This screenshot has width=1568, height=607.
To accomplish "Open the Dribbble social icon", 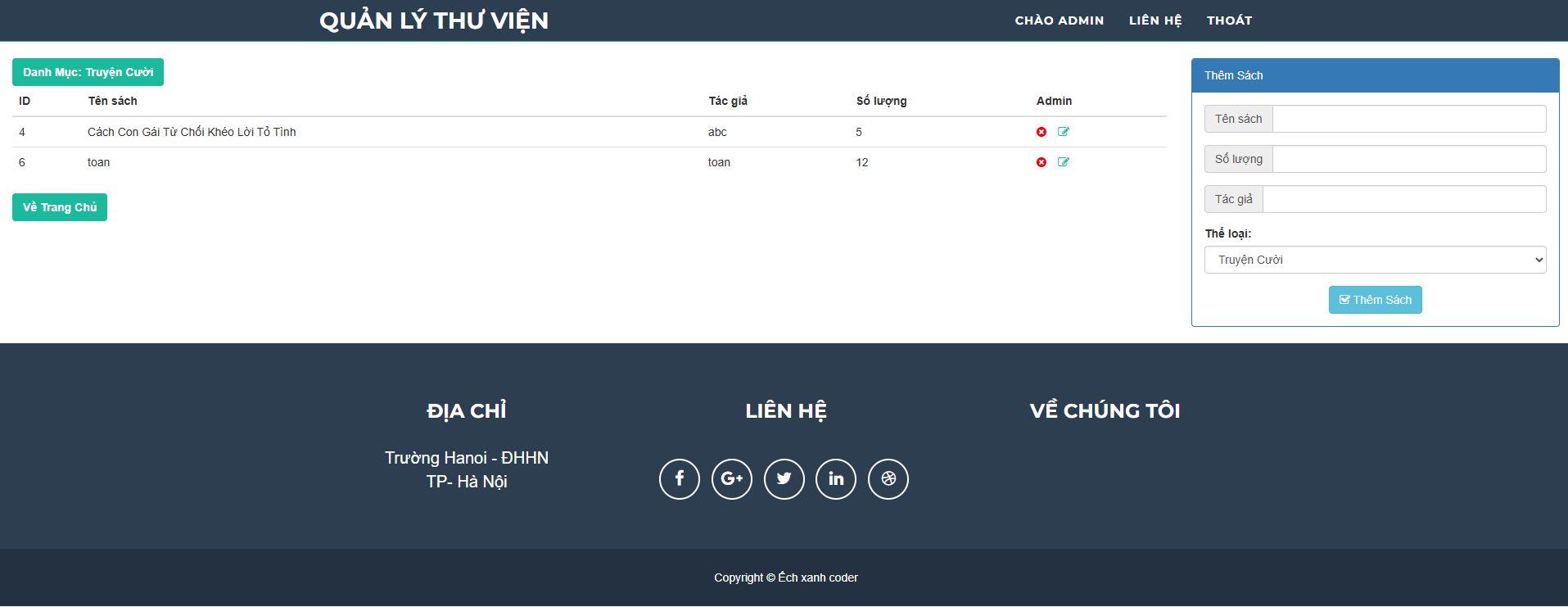I will 888,479.
